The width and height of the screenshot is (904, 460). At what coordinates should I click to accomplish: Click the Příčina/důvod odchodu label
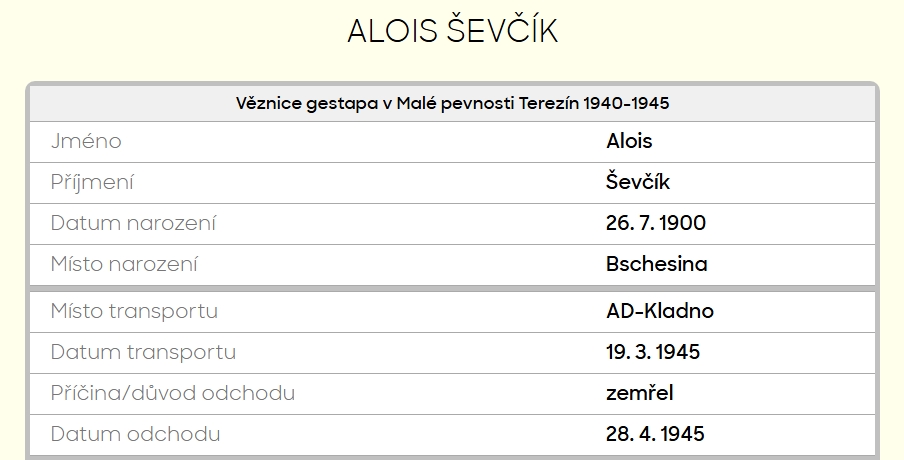click(x=173, y=393)
